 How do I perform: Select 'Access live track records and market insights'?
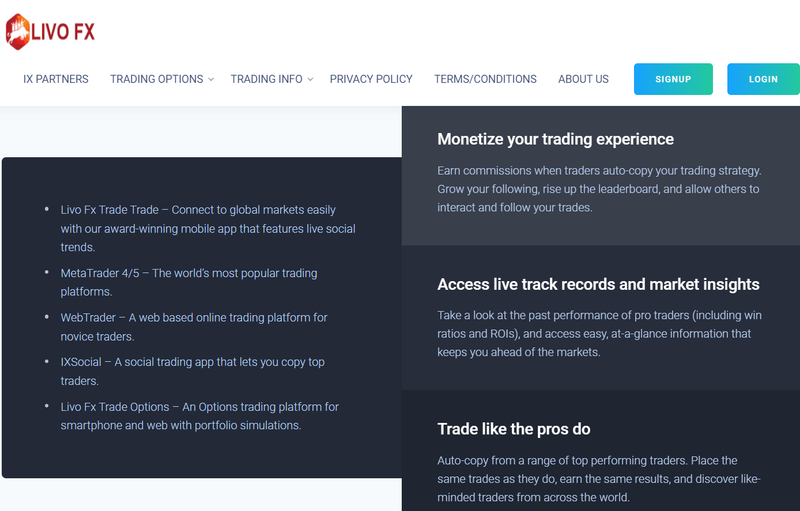598,284
